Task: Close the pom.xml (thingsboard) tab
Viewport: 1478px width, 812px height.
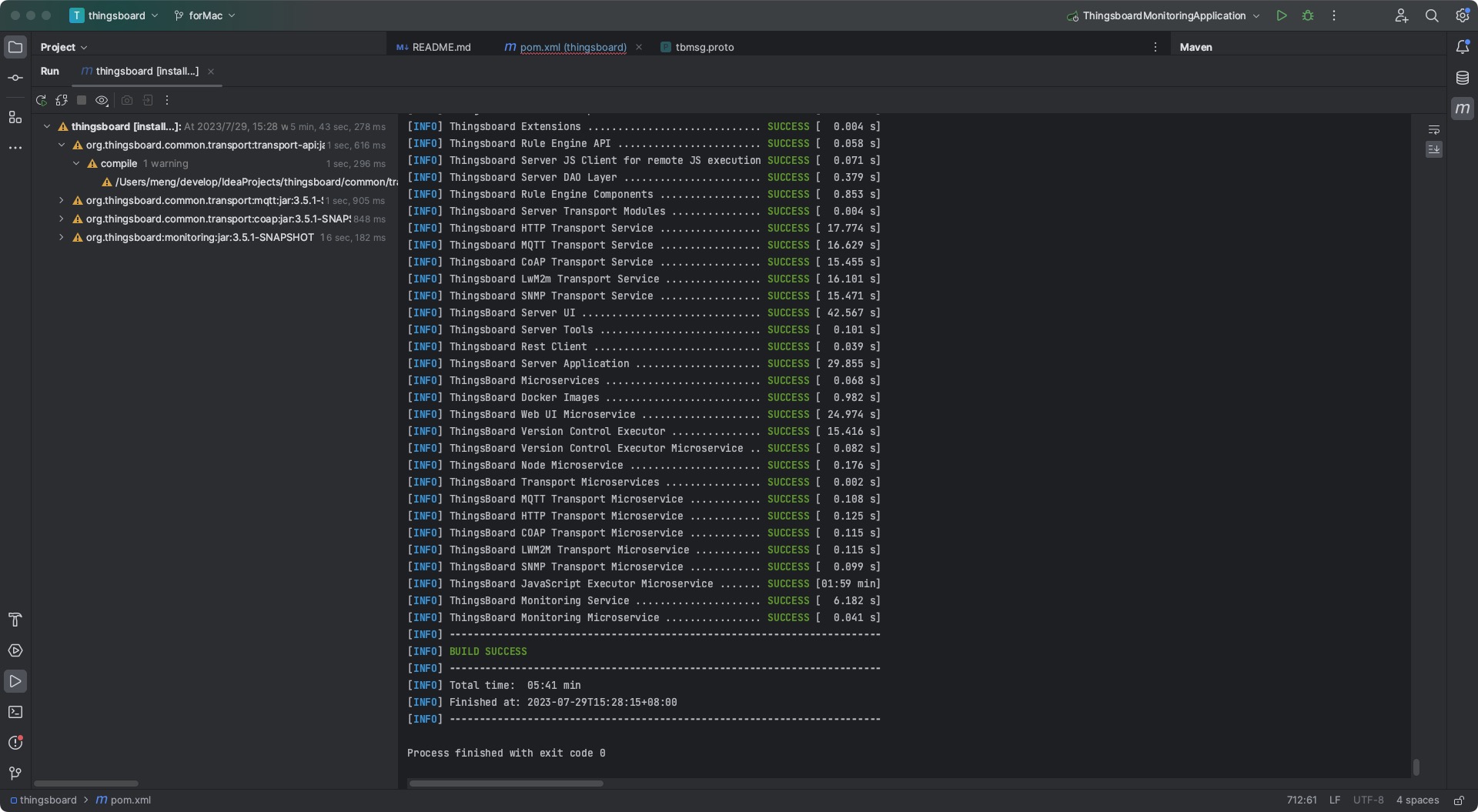Action: coord(639,47)
